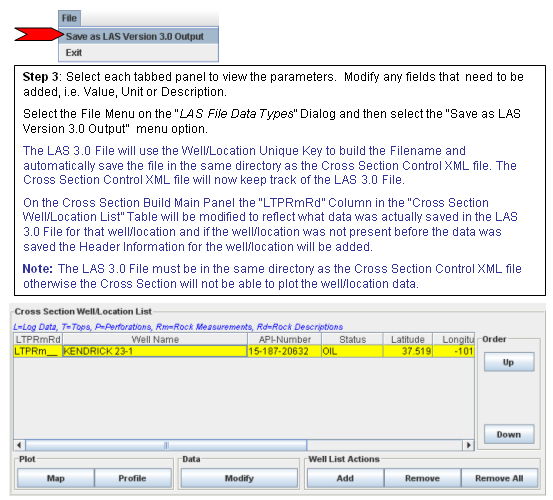The width and height of the screenshot is (553, 500).
Task: Click the Latitude column header
Action: pos(408,339)
